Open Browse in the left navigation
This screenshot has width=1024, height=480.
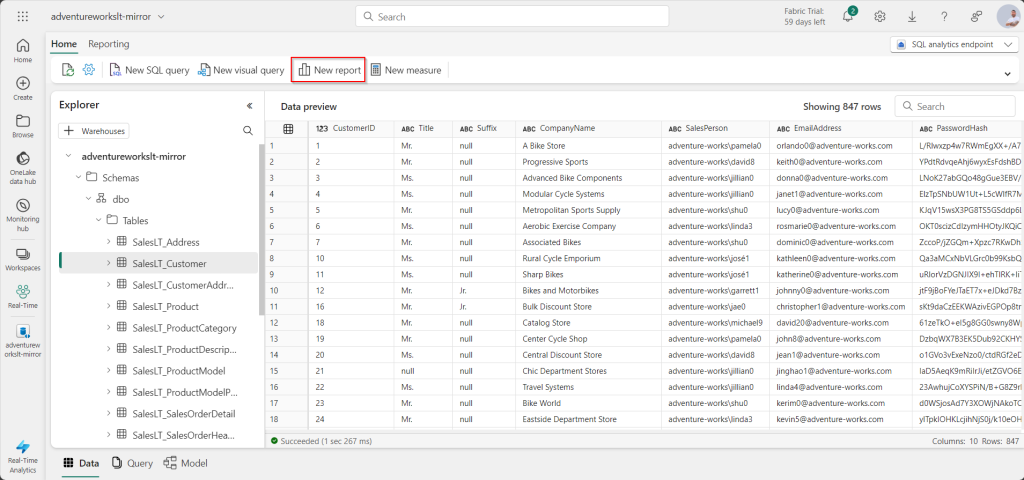coord(23,127)
